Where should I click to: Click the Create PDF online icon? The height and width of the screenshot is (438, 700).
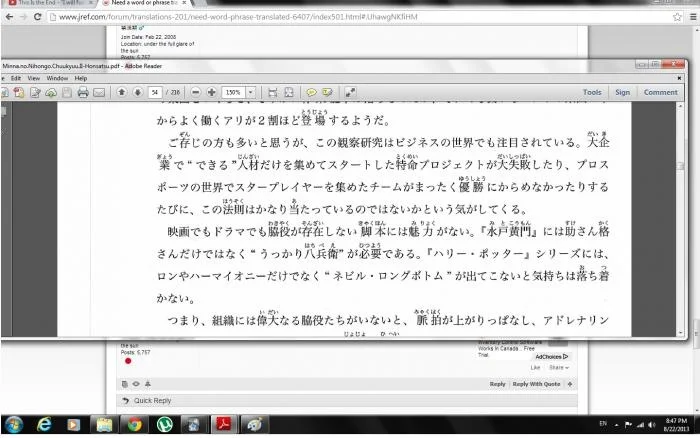point(19,92)
